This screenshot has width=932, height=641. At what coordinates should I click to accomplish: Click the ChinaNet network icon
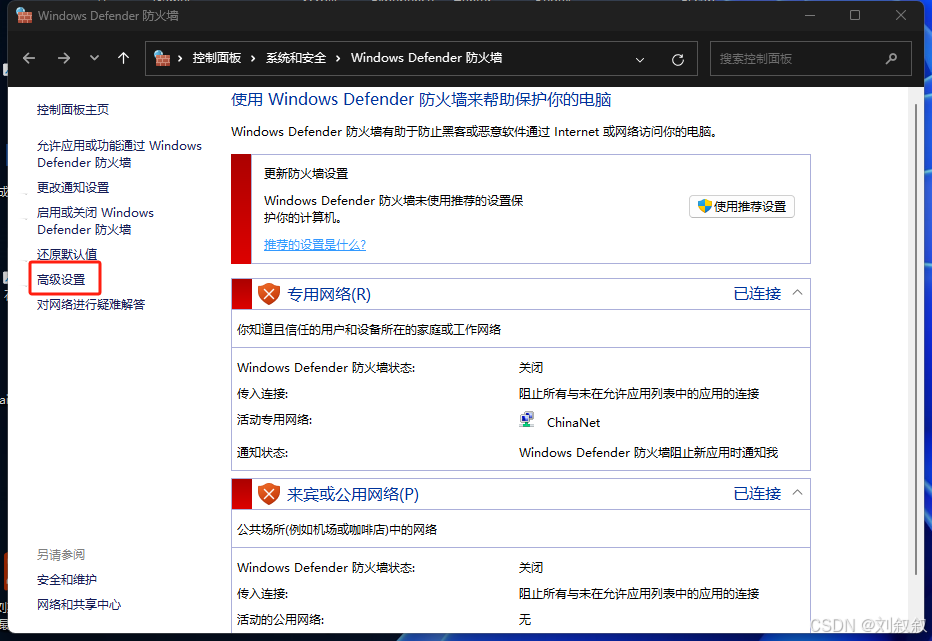point(527,419)
